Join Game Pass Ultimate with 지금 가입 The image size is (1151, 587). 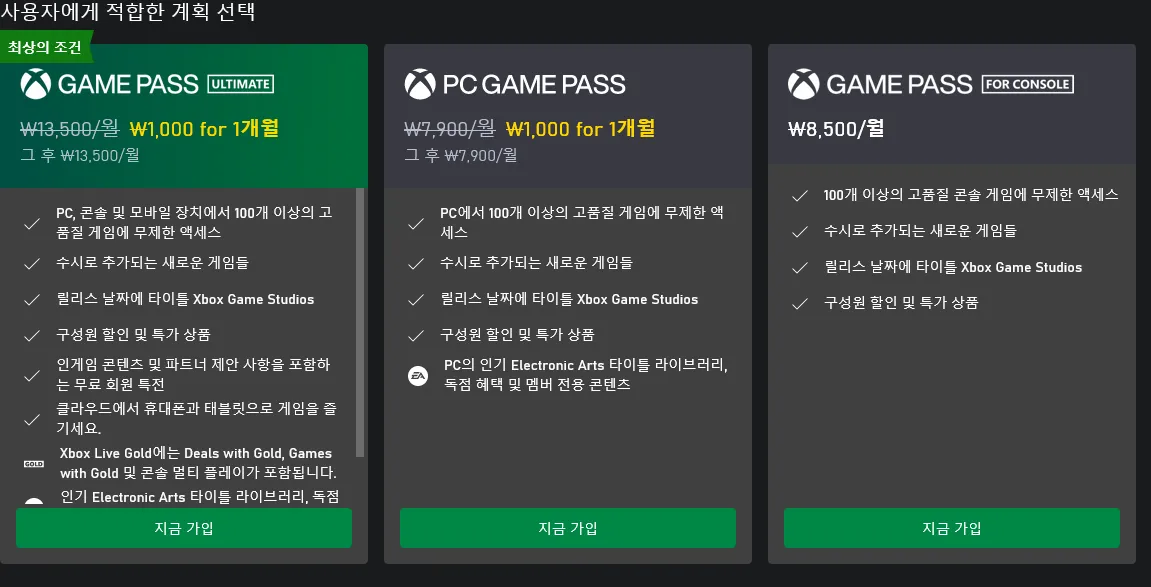(x=184, y=528)
